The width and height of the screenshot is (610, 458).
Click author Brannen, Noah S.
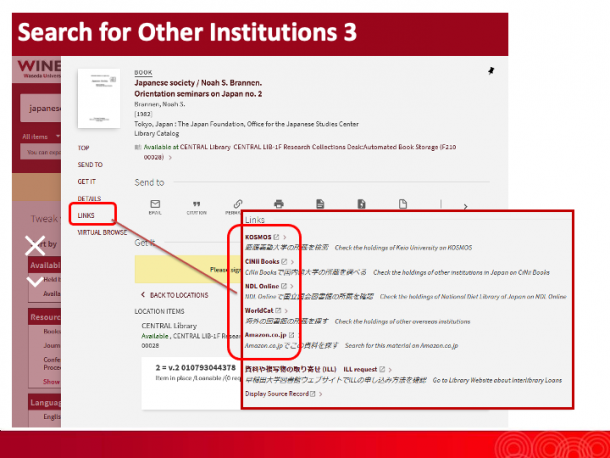[160, 104]
